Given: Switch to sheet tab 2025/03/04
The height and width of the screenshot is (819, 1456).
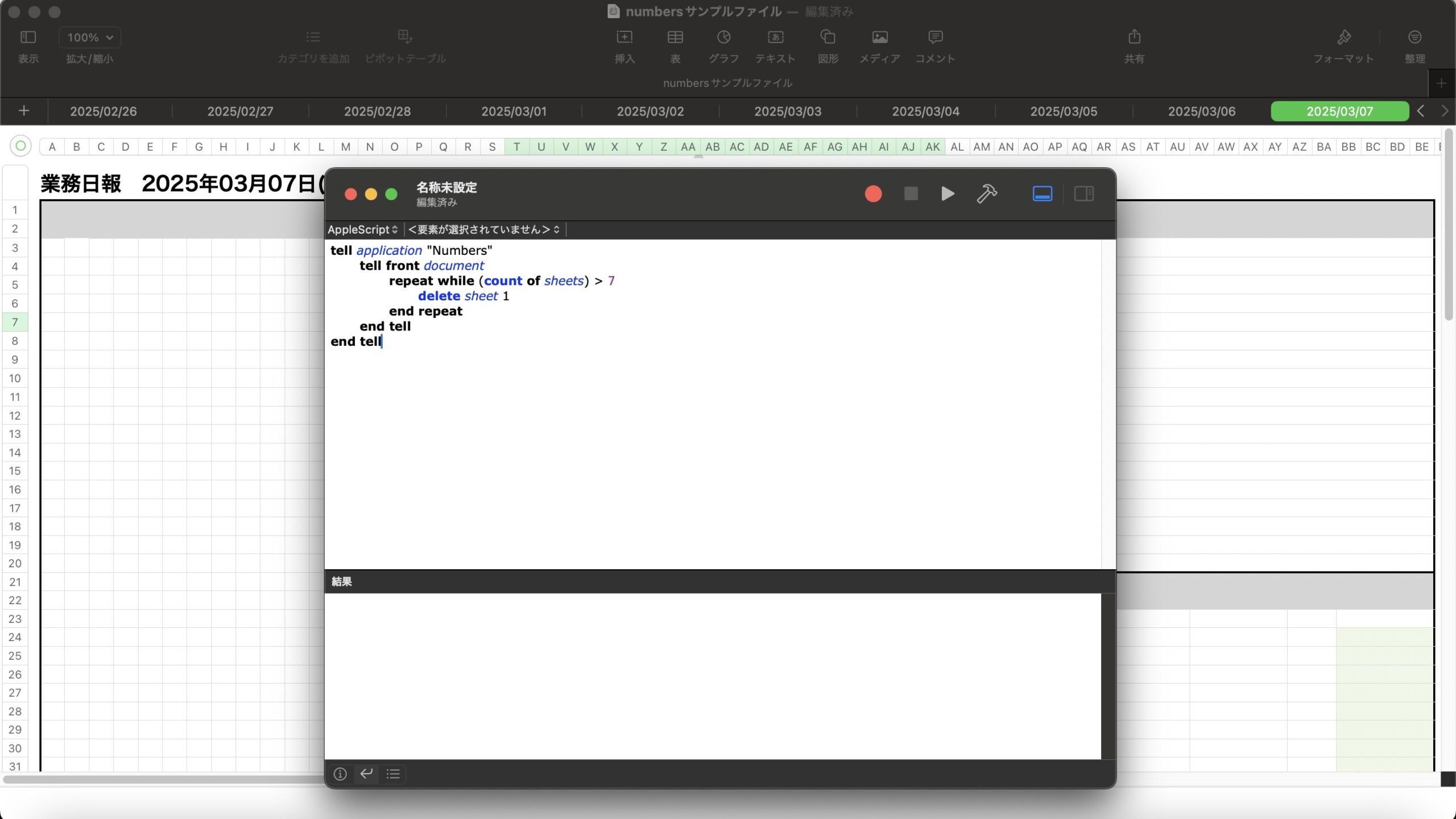Looking at the screenshot, I should pos(925,111).
